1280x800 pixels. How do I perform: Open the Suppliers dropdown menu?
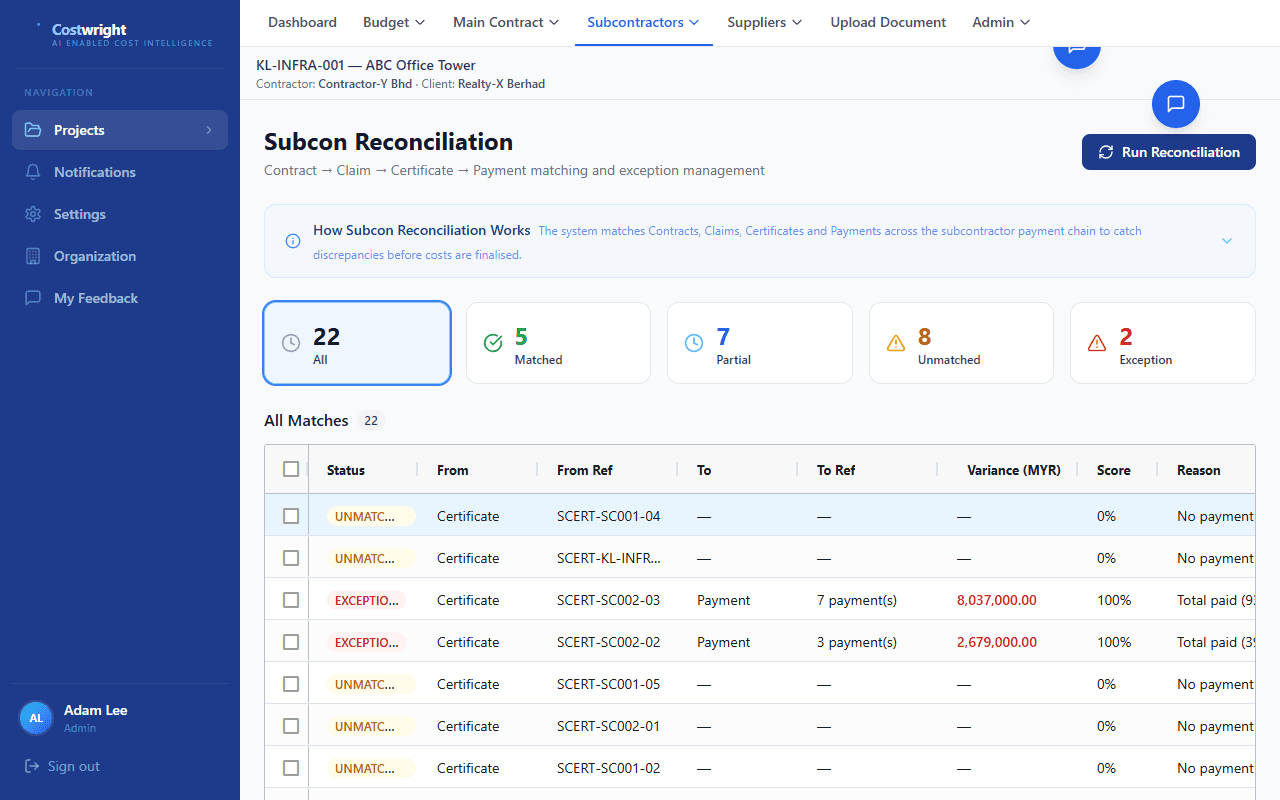pos(765,22)
